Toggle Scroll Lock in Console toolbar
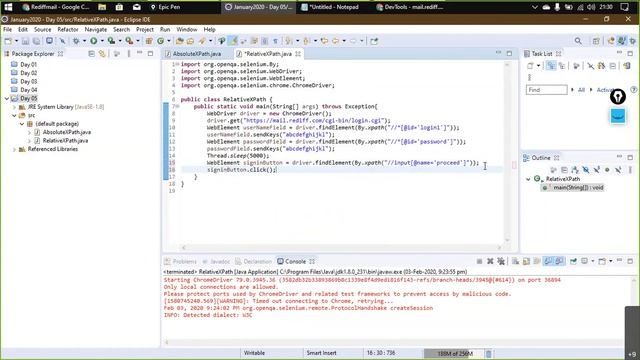Image resolution: width=640 pixels, height=360 pixels. pos(526,261)
